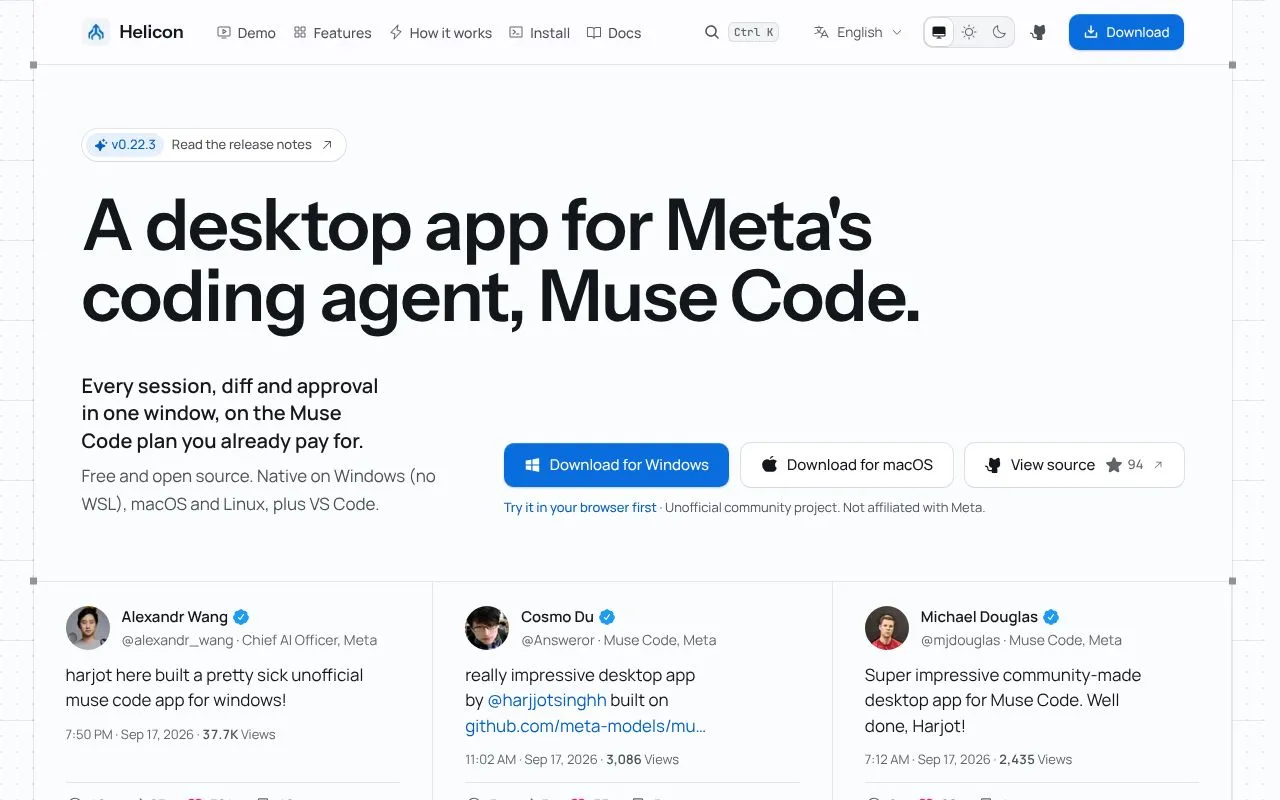Click the 2,435 Views count

coord(1035,759)
